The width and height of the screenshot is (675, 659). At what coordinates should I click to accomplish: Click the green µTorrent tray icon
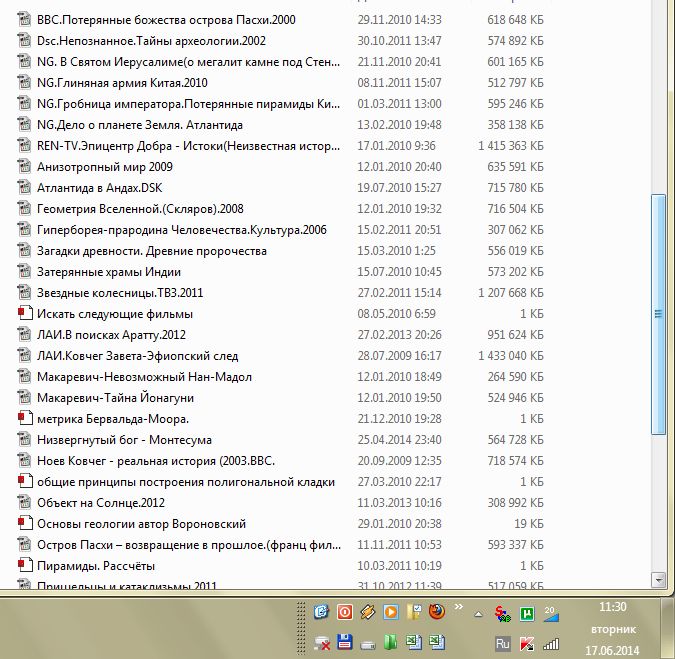[x=526, y=613]
